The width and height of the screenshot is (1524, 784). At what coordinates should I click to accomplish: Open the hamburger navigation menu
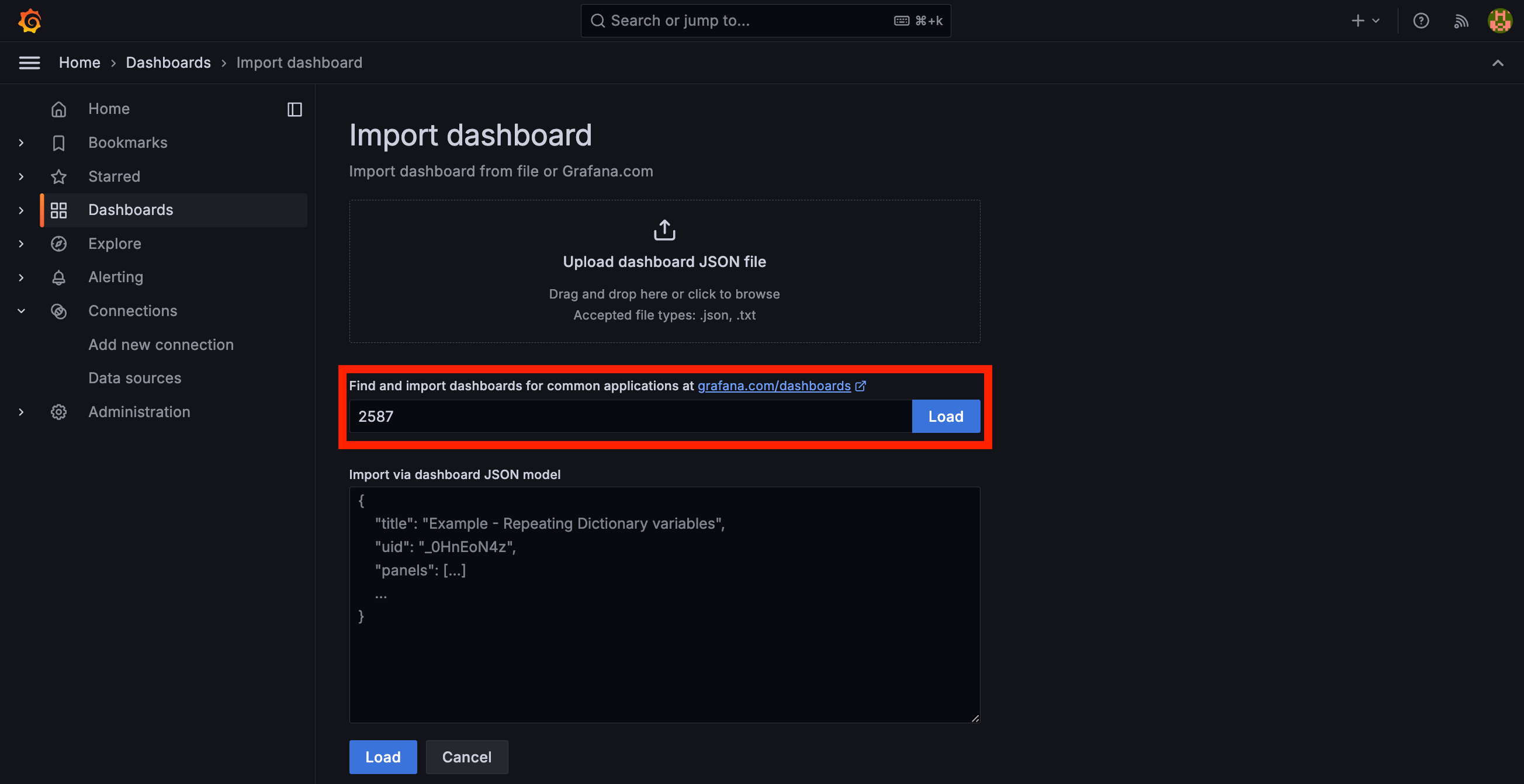click(x=30, y=63)
